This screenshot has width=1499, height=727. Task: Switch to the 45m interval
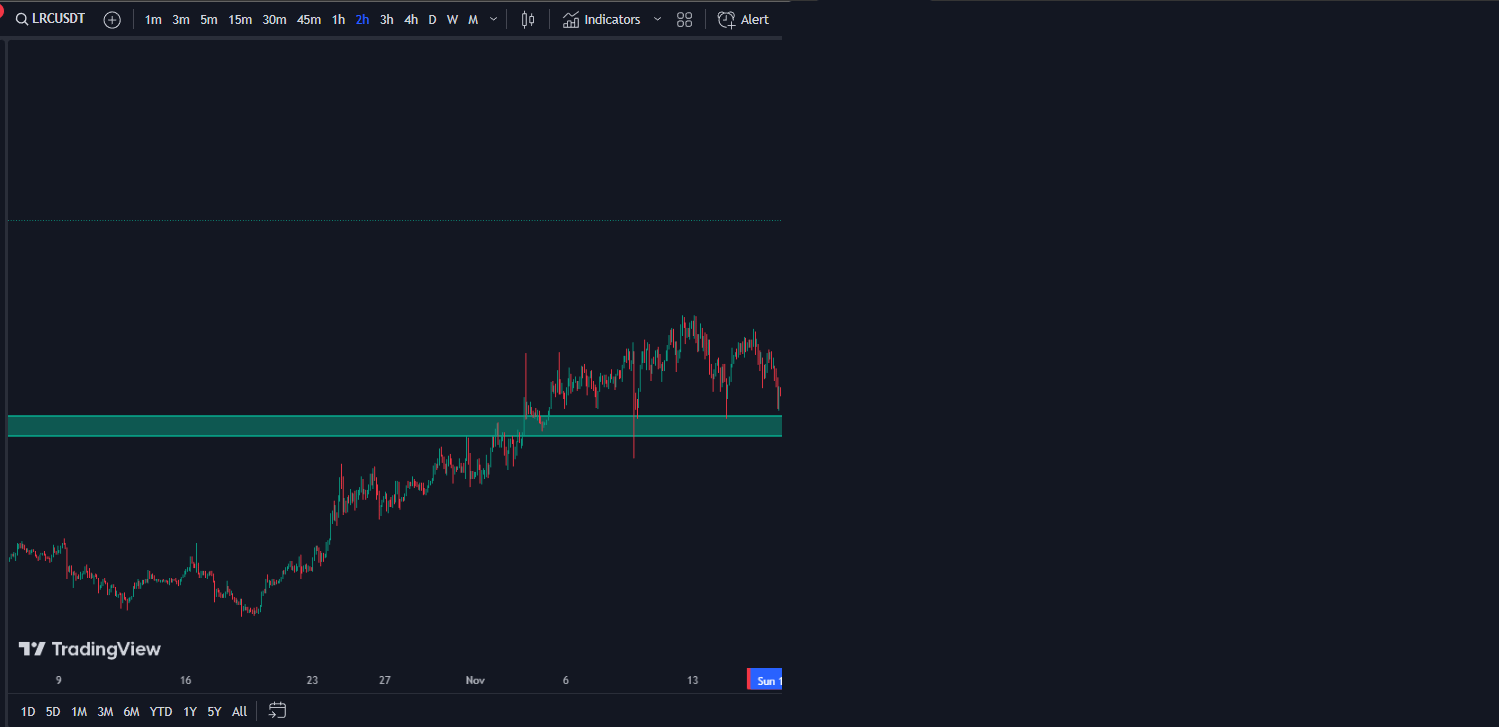coord(309,20)
